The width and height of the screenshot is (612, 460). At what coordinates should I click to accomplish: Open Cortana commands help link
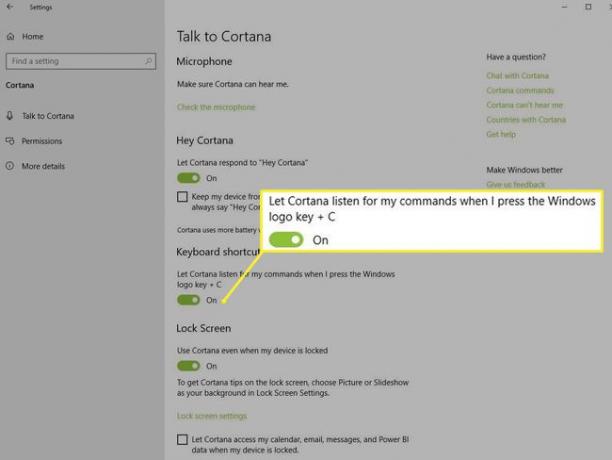(x=520, y=91)
